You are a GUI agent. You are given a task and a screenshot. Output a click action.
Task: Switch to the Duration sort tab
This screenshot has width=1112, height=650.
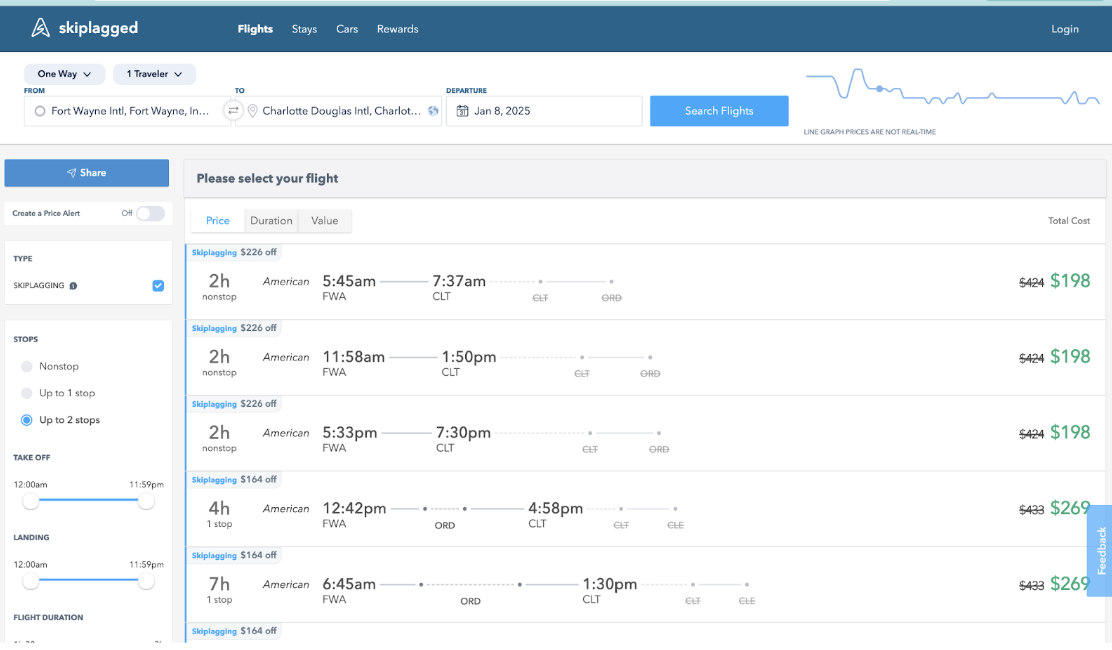[x=271, y=221]
